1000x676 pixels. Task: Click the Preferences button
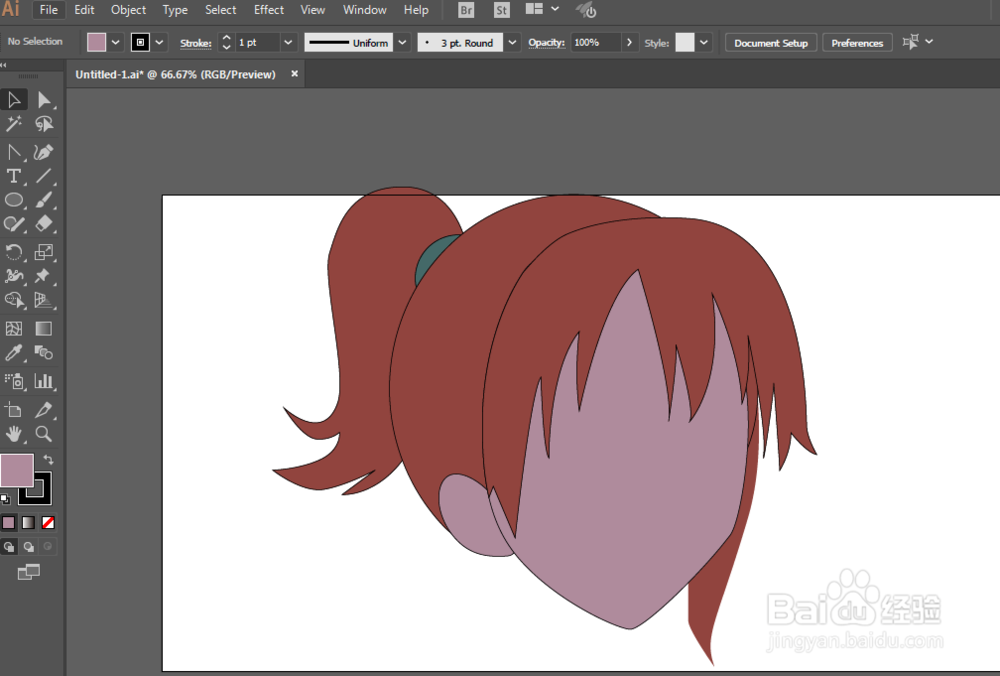click(857, 43)
